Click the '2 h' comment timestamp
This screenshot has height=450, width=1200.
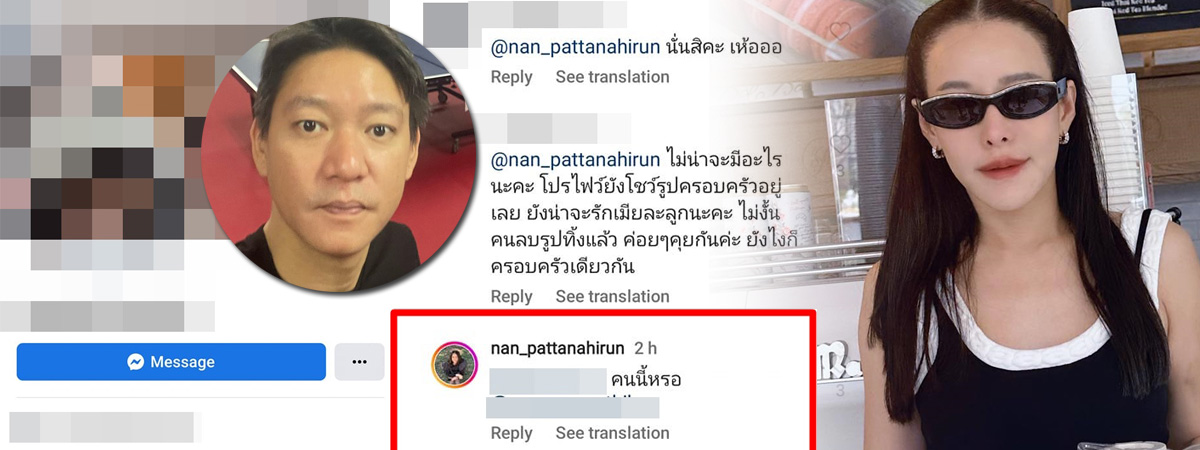(646, 348)
